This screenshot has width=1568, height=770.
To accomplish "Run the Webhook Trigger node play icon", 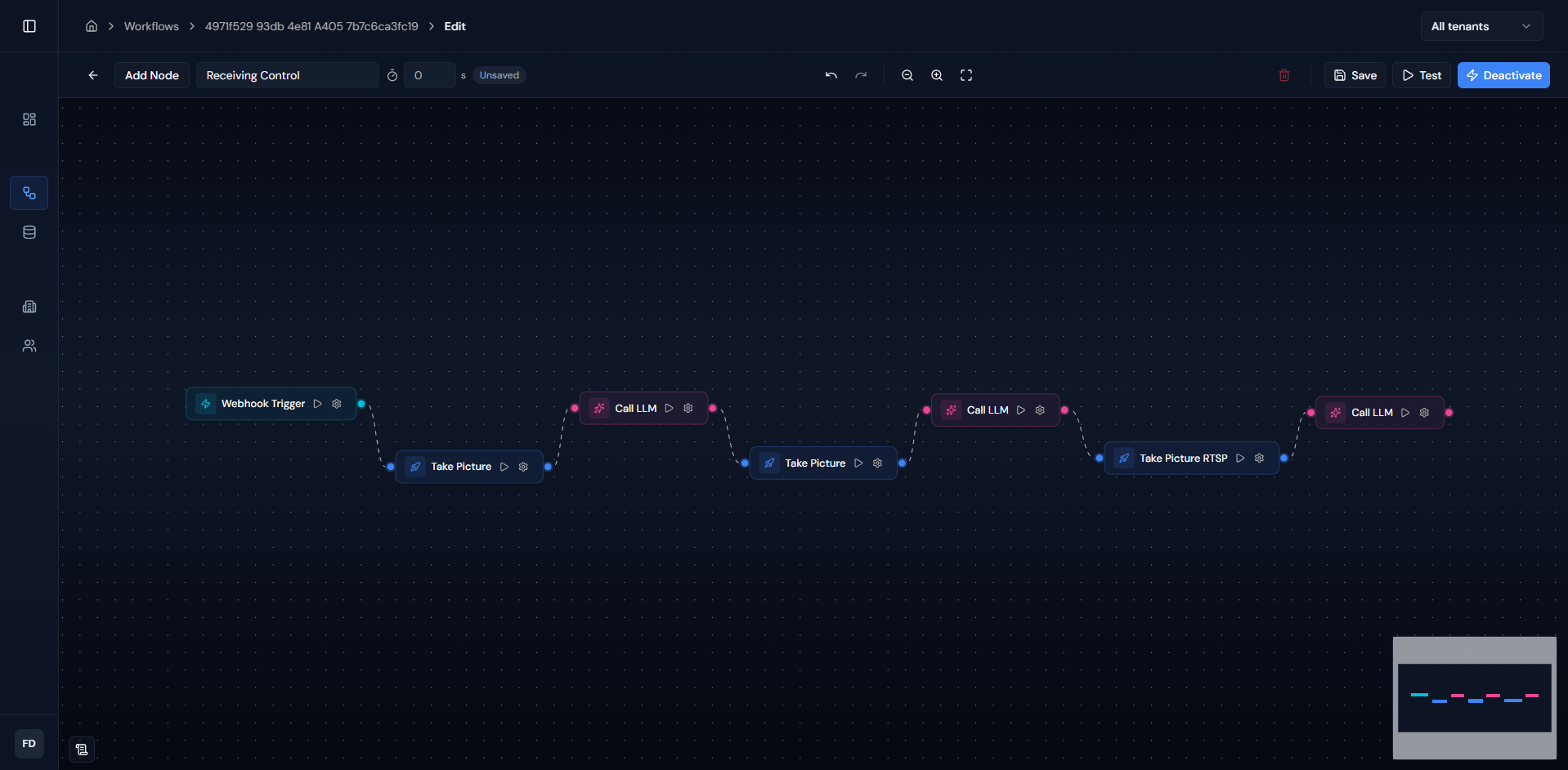I will 318,404.
